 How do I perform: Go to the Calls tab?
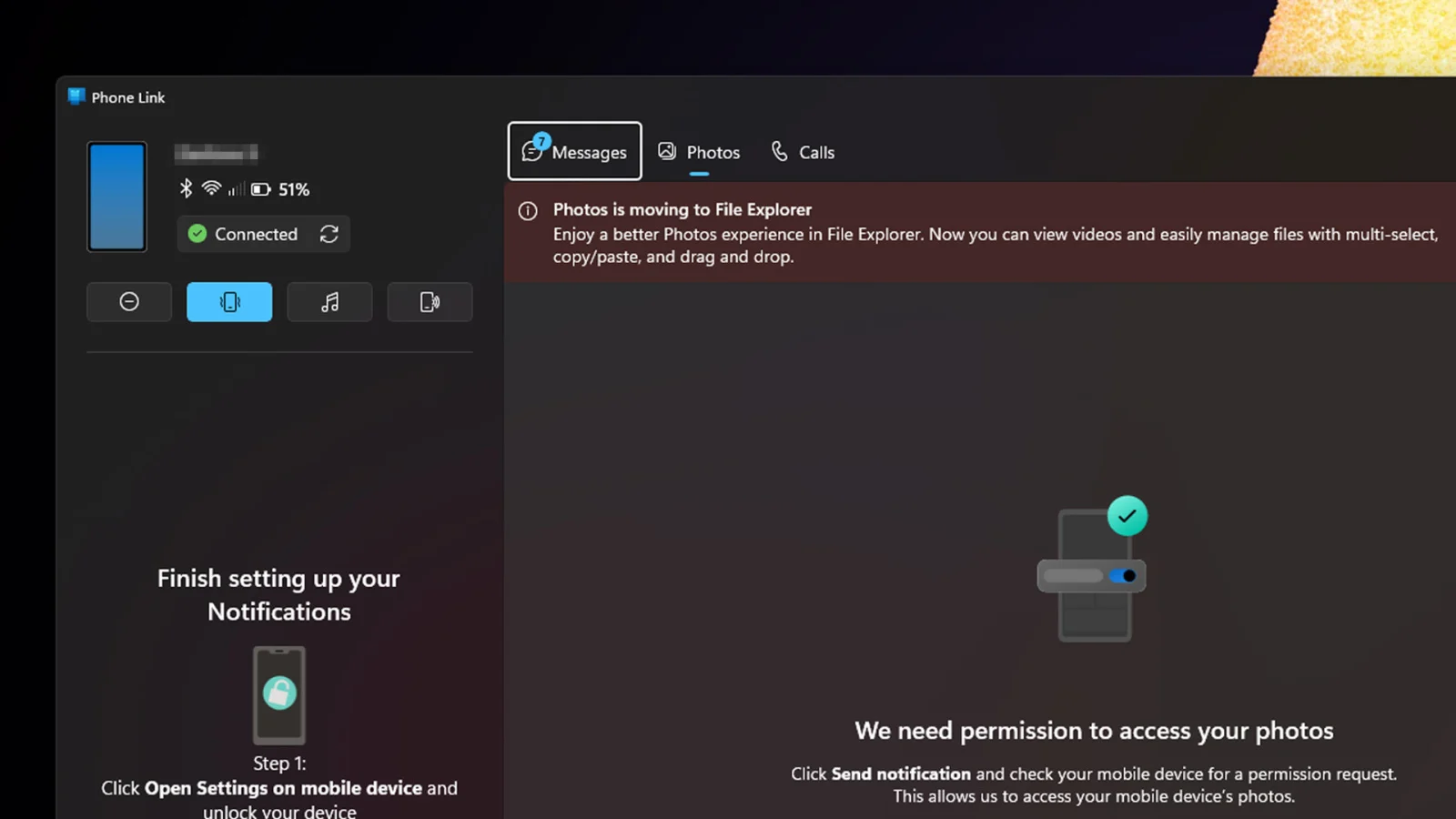tap(803, 152)
